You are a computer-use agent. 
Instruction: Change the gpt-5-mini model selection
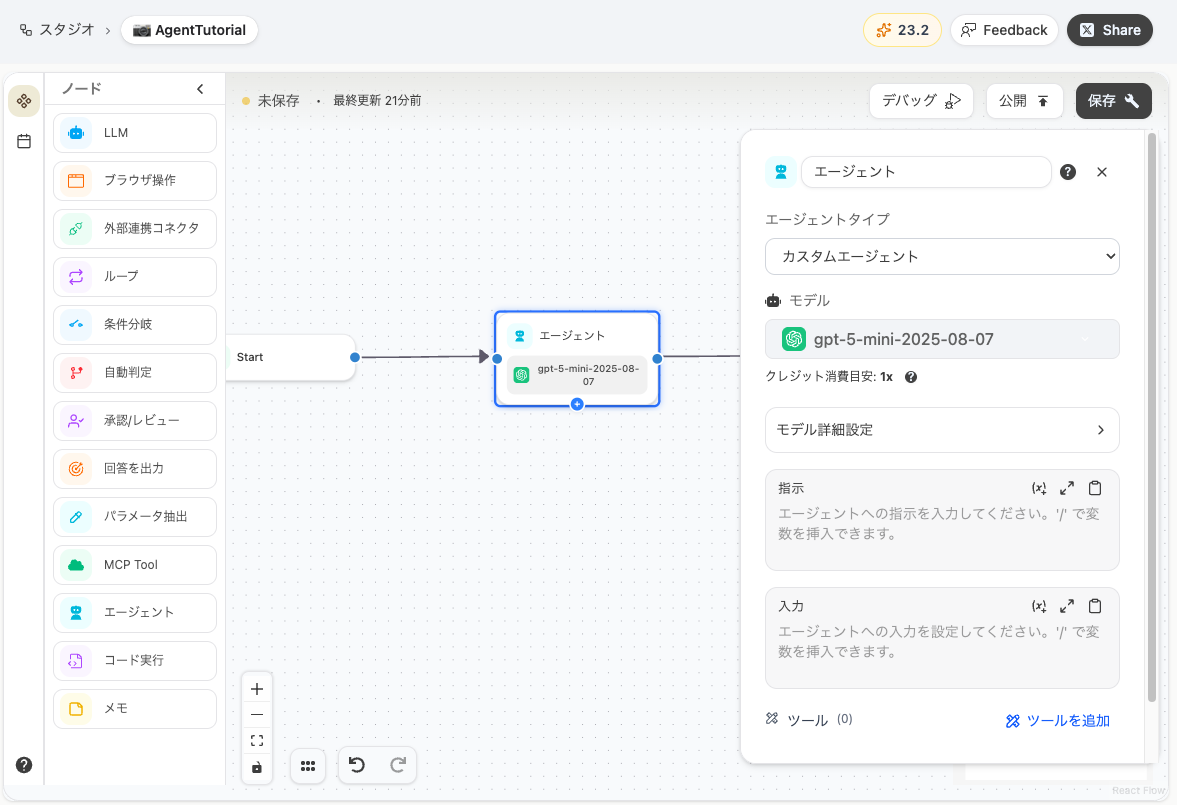[x=941, y=339]
